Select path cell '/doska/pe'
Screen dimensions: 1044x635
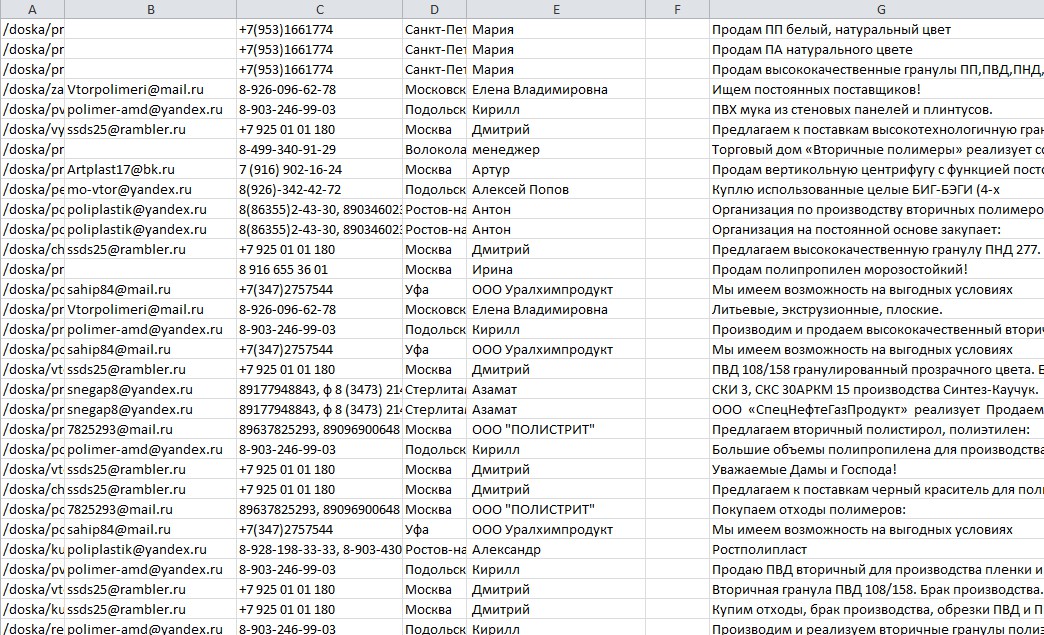(32, 189)
